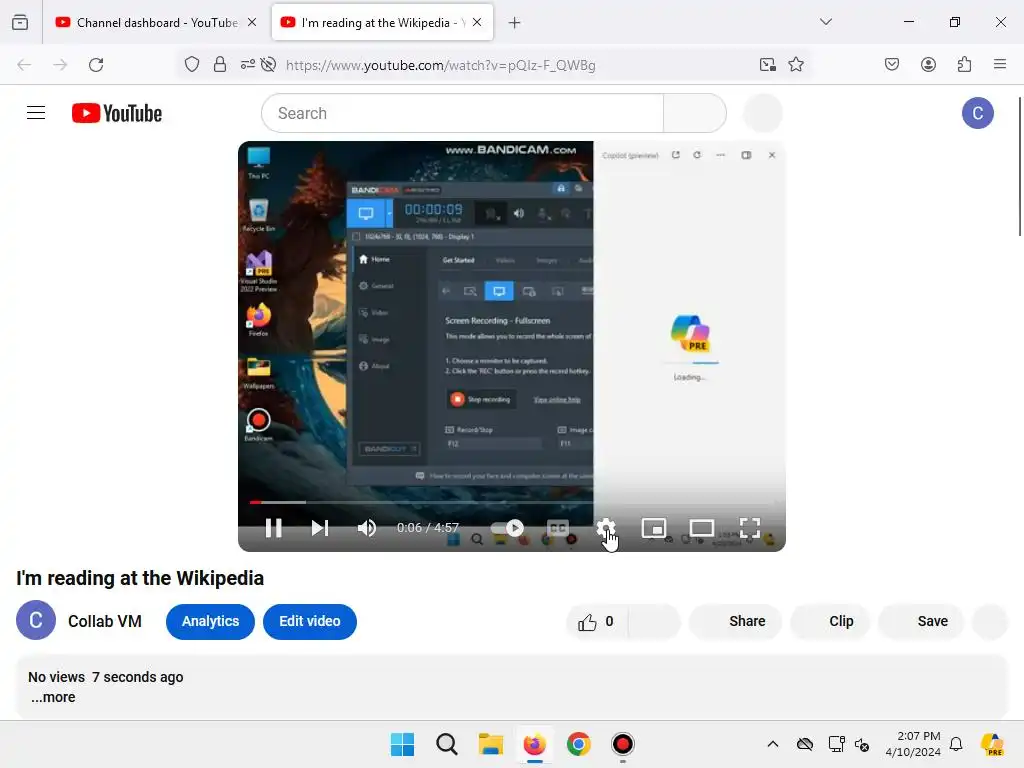The width and height of the screenshot is (1024, 768).
Task: Like the video thumbs up
Action: [596, 622]
